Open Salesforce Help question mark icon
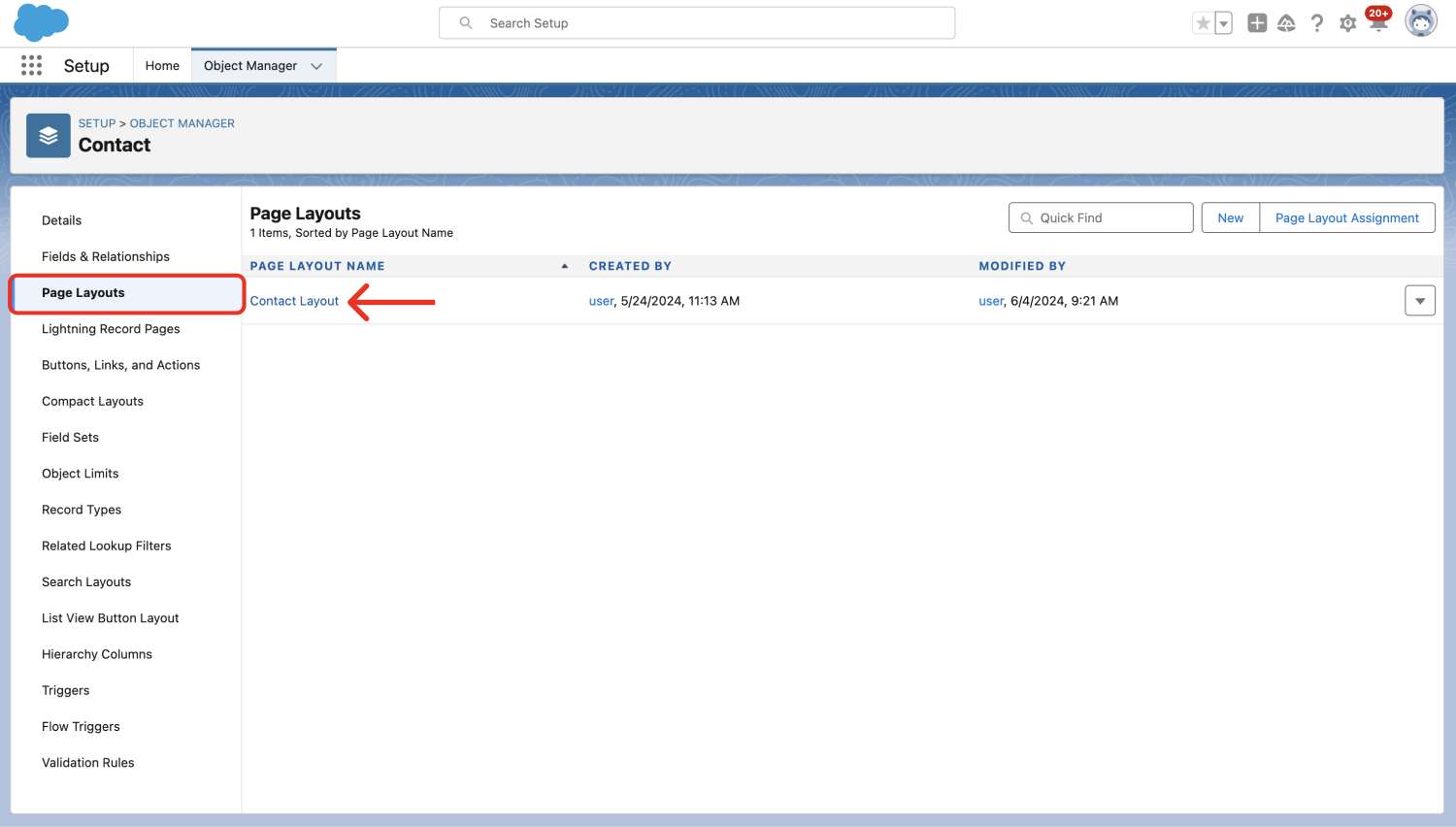Image resolution: width=1456 pixels, height=827 pixels. (1317, 23)
